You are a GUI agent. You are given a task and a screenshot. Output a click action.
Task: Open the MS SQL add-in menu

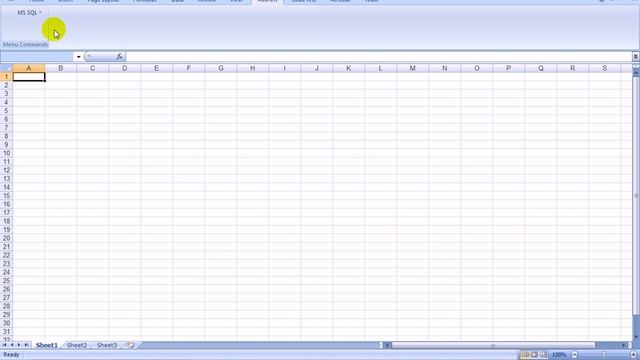click(x=29, y=13)
